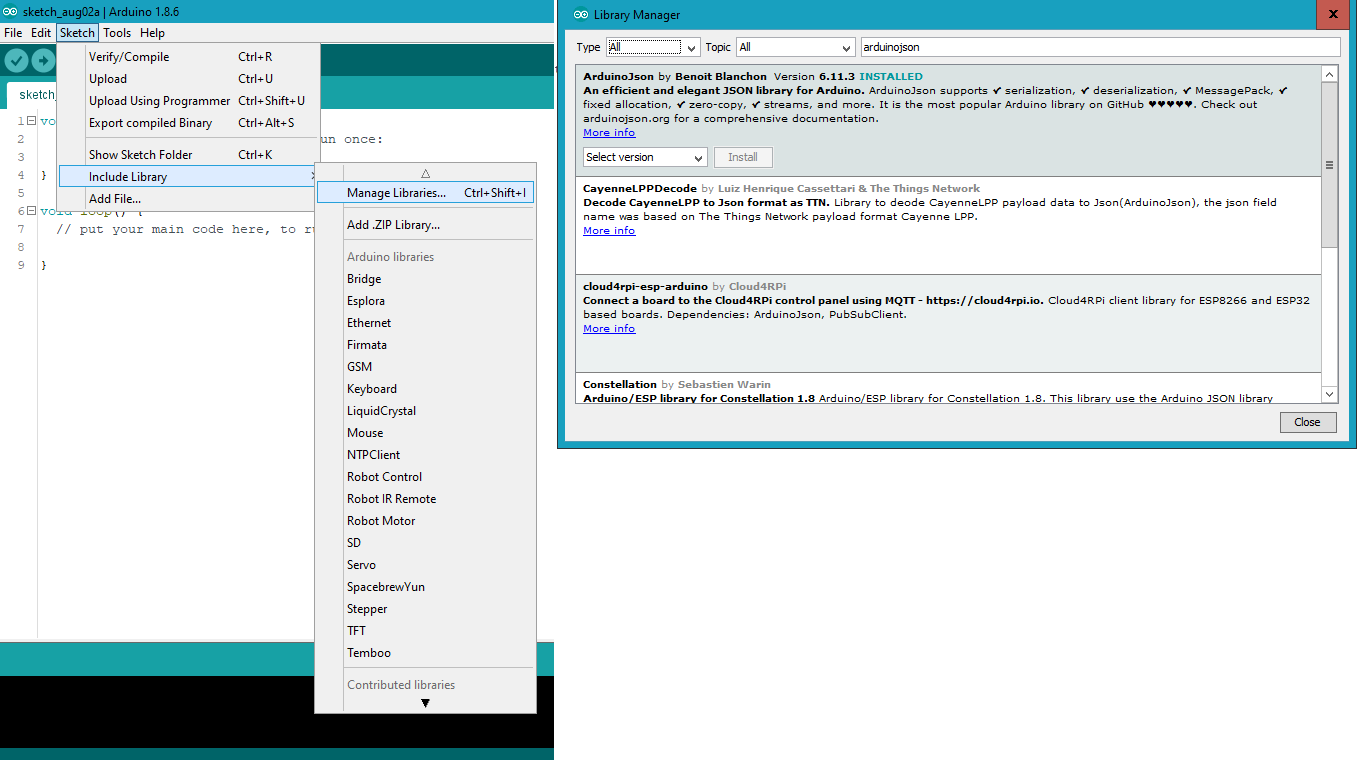Include the SD library

[x=425, y=543]
